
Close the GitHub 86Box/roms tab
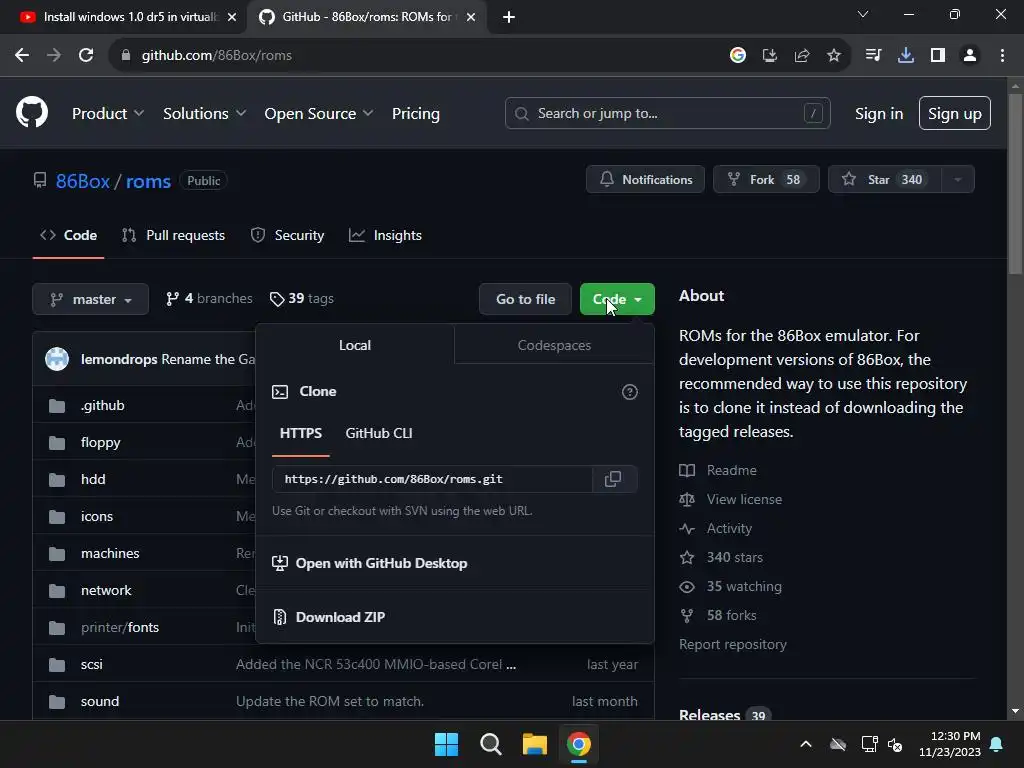click(x=471, y=17)
